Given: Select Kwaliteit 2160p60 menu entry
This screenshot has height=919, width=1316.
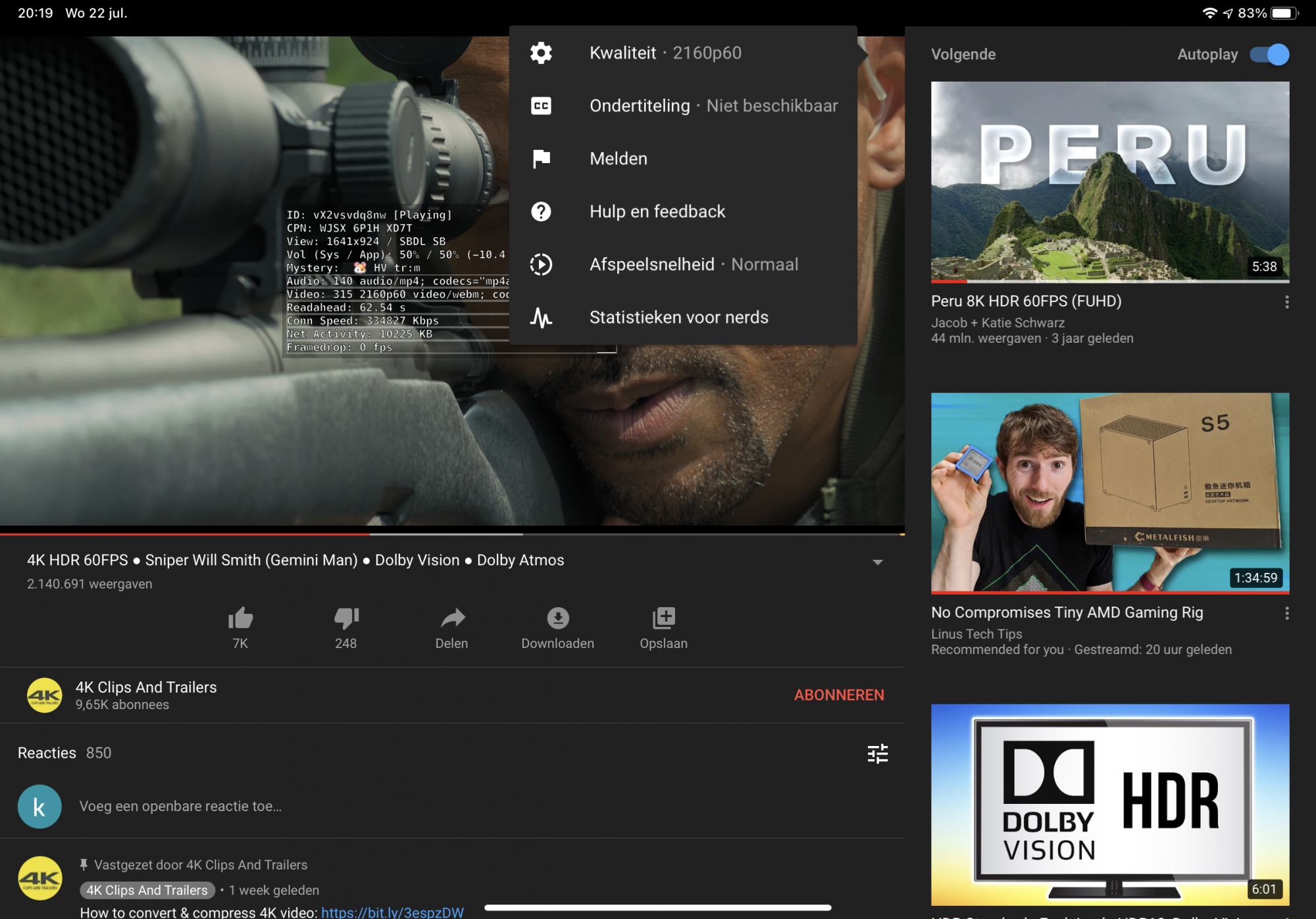Looking at the screenshot, I should coord(683,53).
